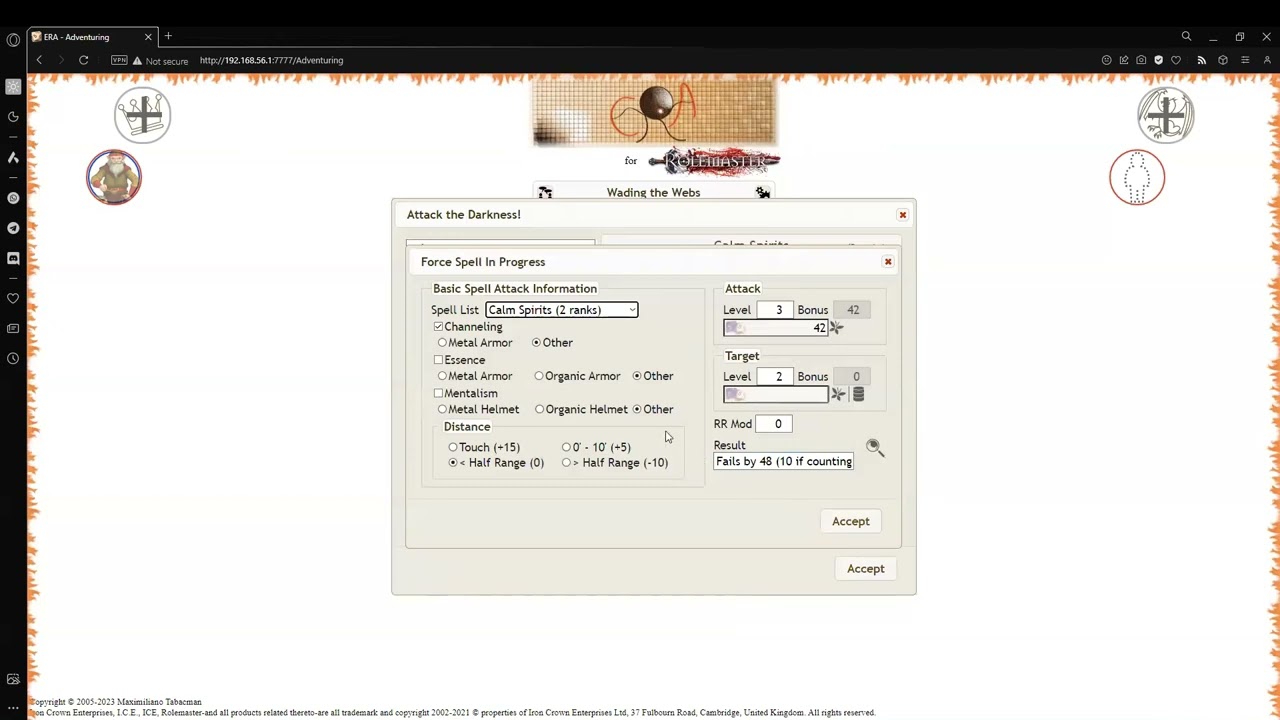The width and height of the screenshot is (1280, 720).
Task: Open the sidebar heart bookmarks icon
Action: point(13,298)
